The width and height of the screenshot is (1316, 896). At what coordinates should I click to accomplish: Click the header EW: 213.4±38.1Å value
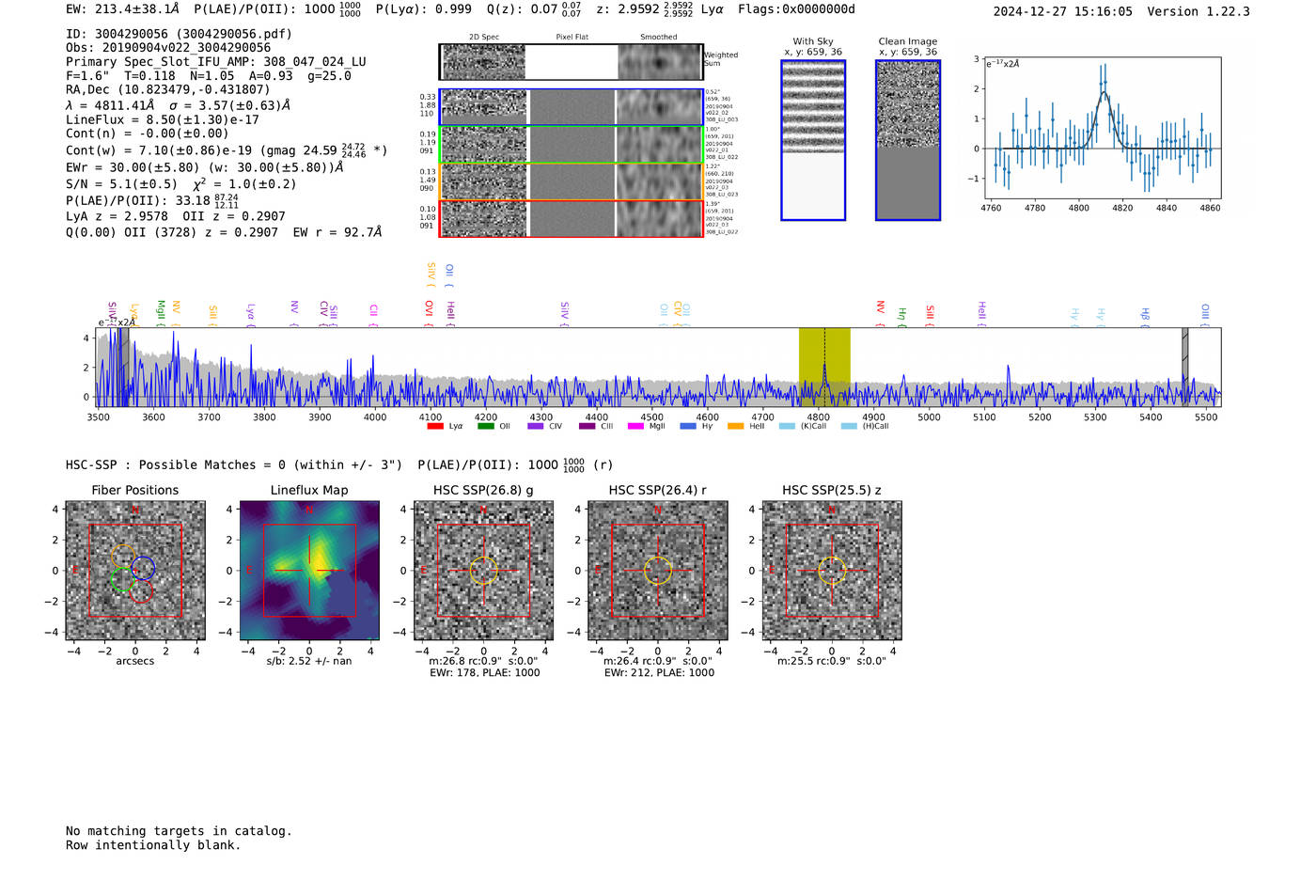(x=122, y=9)
